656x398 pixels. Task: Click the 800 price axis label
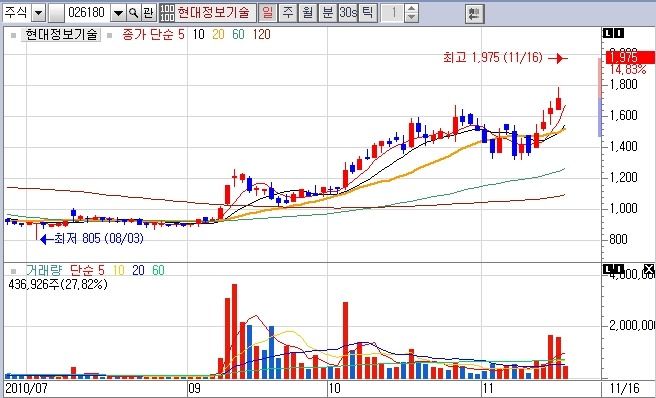tap(618, 239)
